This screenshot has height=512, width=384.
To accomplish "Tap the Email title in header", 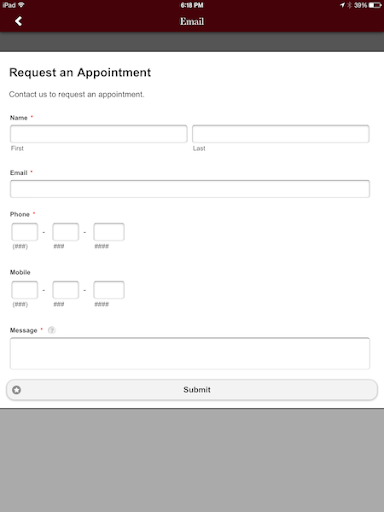I will click(192, 21).
